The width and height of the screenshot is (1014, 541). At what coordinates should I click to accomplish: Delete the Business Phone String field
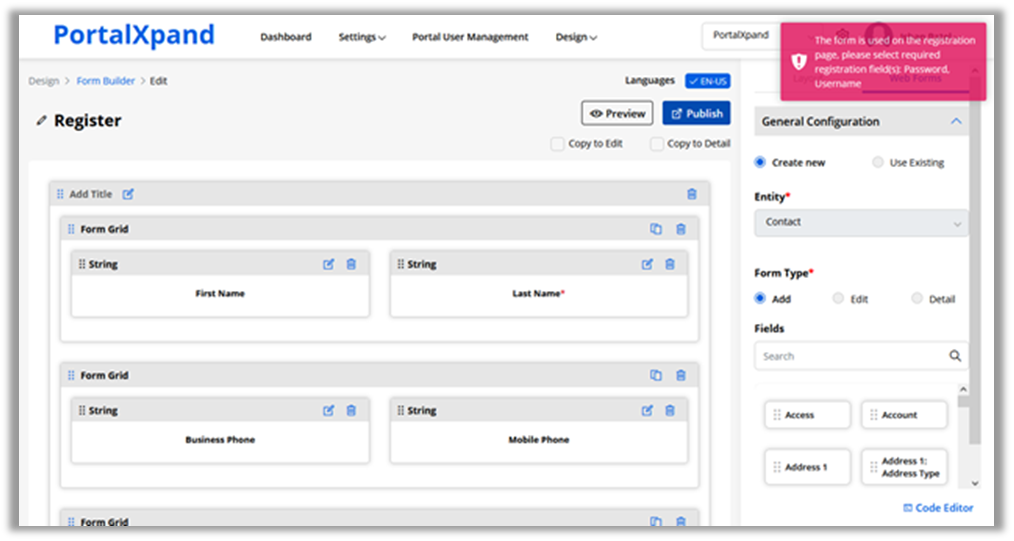click(351, 411)
